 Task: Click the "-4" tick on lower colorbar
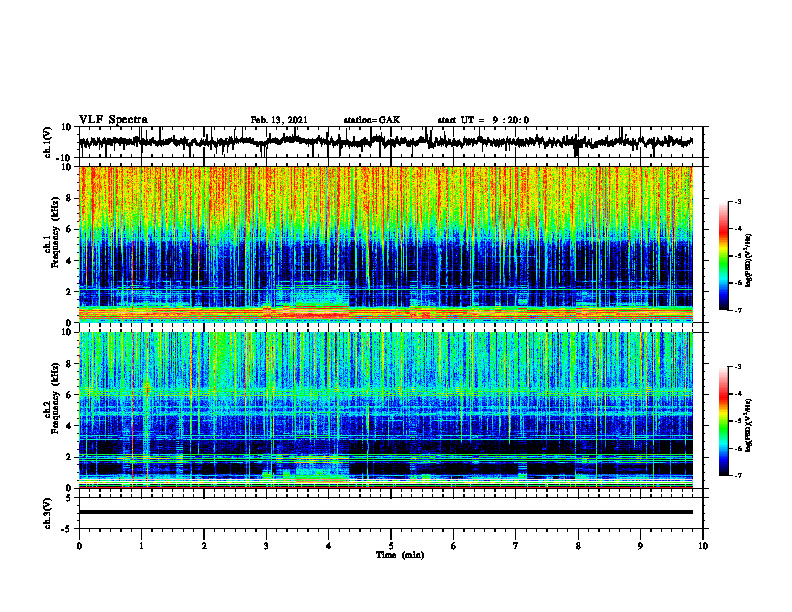[738, 394]
